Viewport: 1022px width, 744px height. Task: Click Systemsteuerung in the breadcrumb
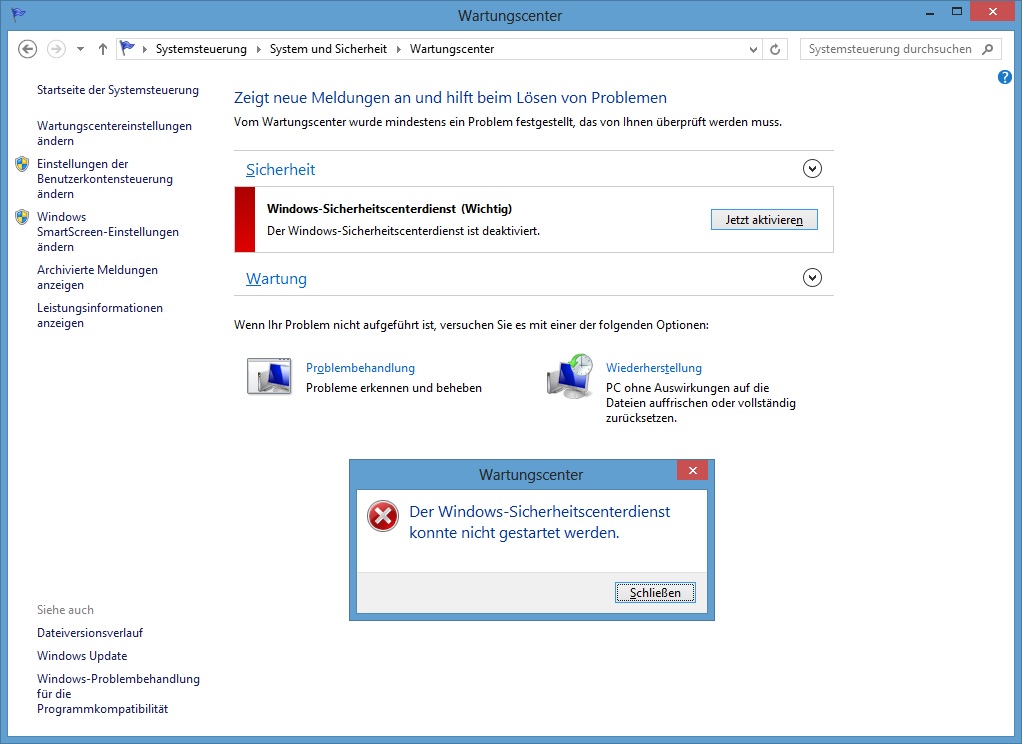201,49
